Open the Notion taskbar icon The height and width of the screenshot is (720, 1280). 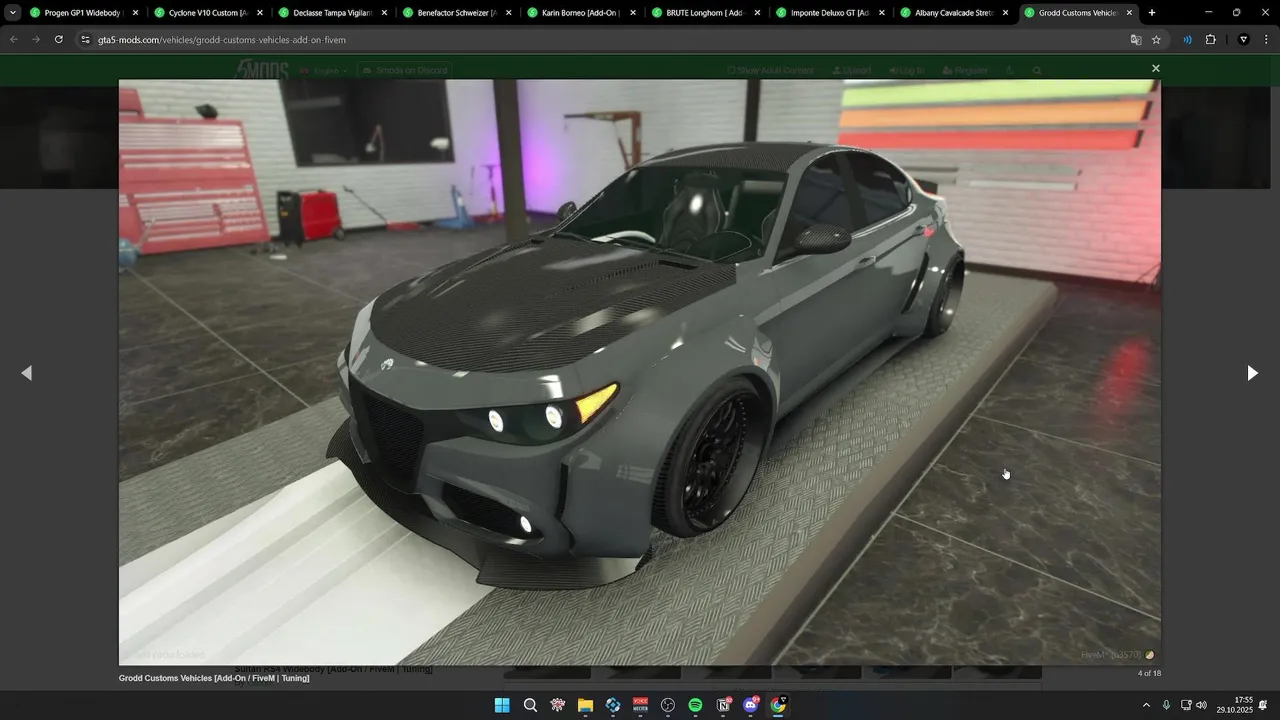point(723,705)
